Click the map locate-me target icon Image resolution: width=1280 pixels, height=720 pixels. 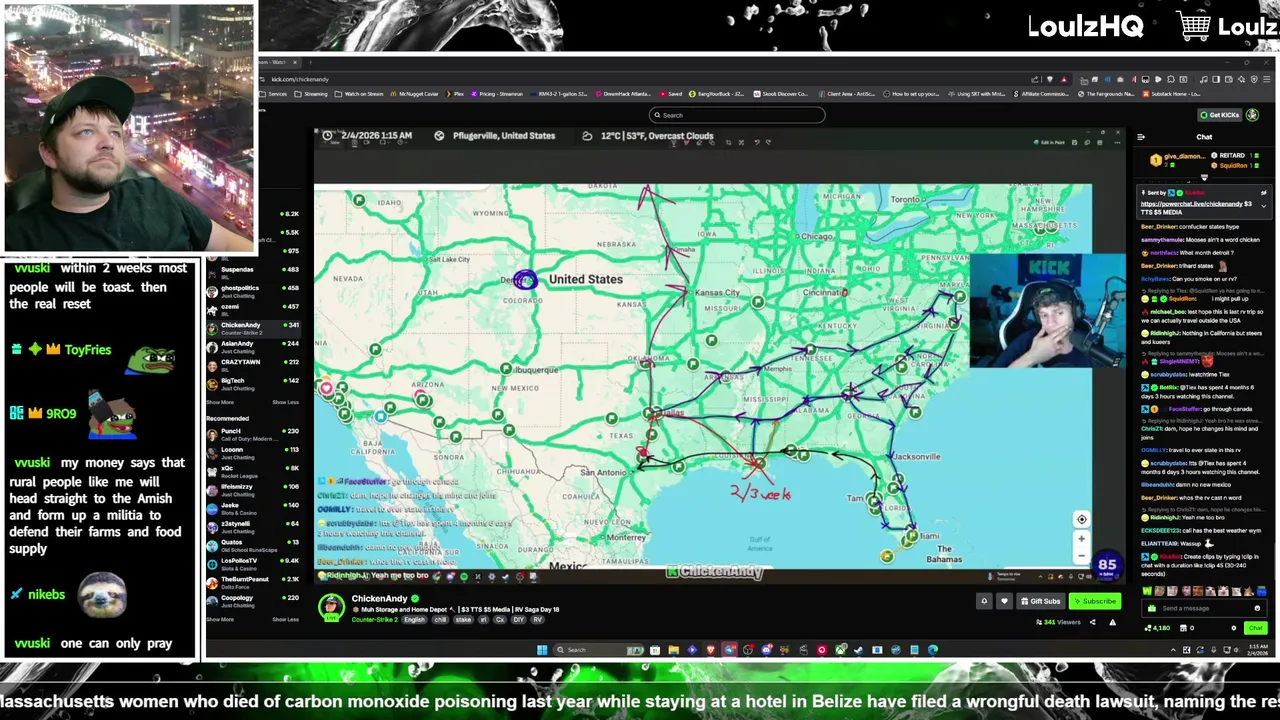[x=1081, y=519]
